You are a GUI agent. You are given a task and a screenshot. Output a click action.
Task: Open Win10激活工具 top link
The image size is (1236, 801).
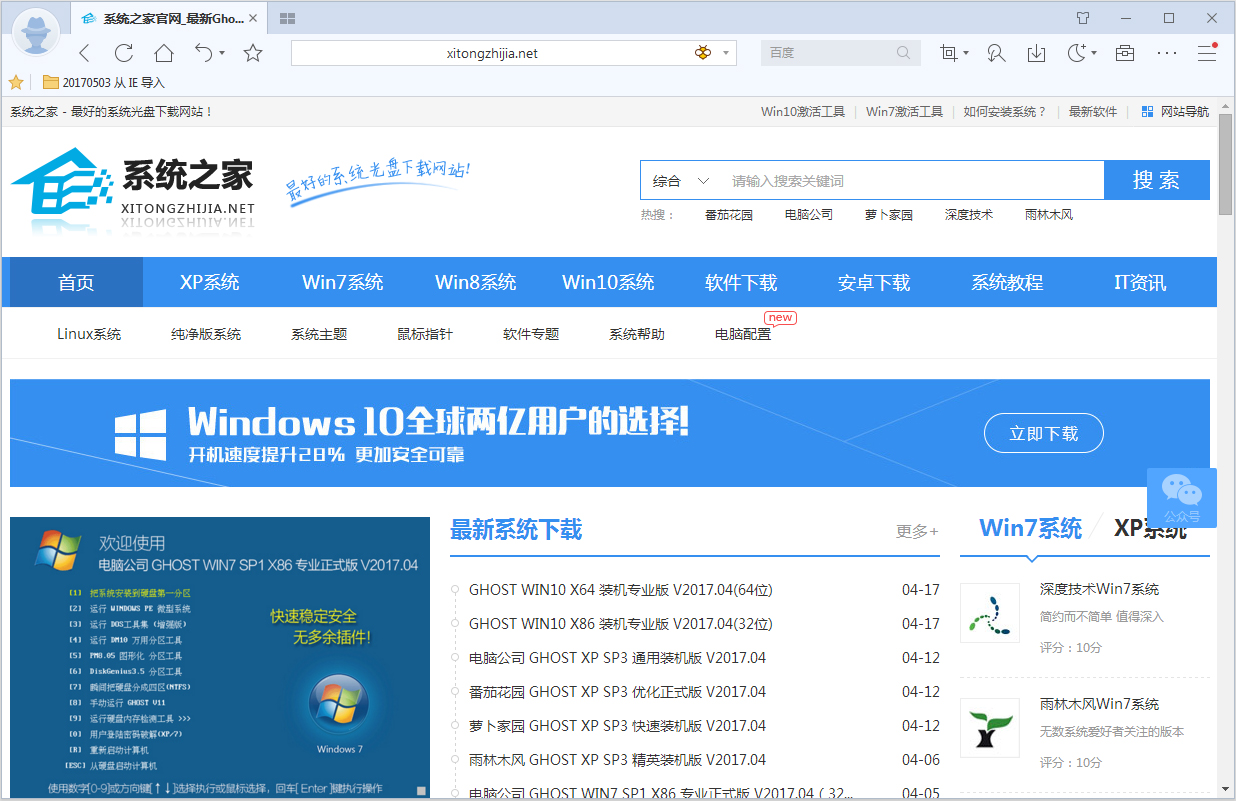pos(803,112)
